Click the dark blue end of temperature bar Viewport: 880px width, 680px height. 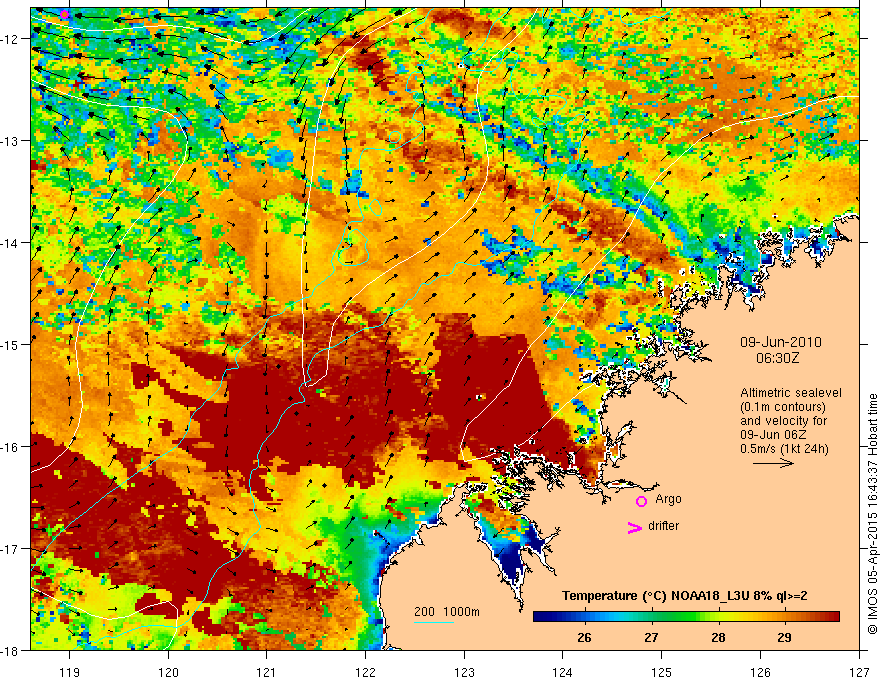point(540,617)
